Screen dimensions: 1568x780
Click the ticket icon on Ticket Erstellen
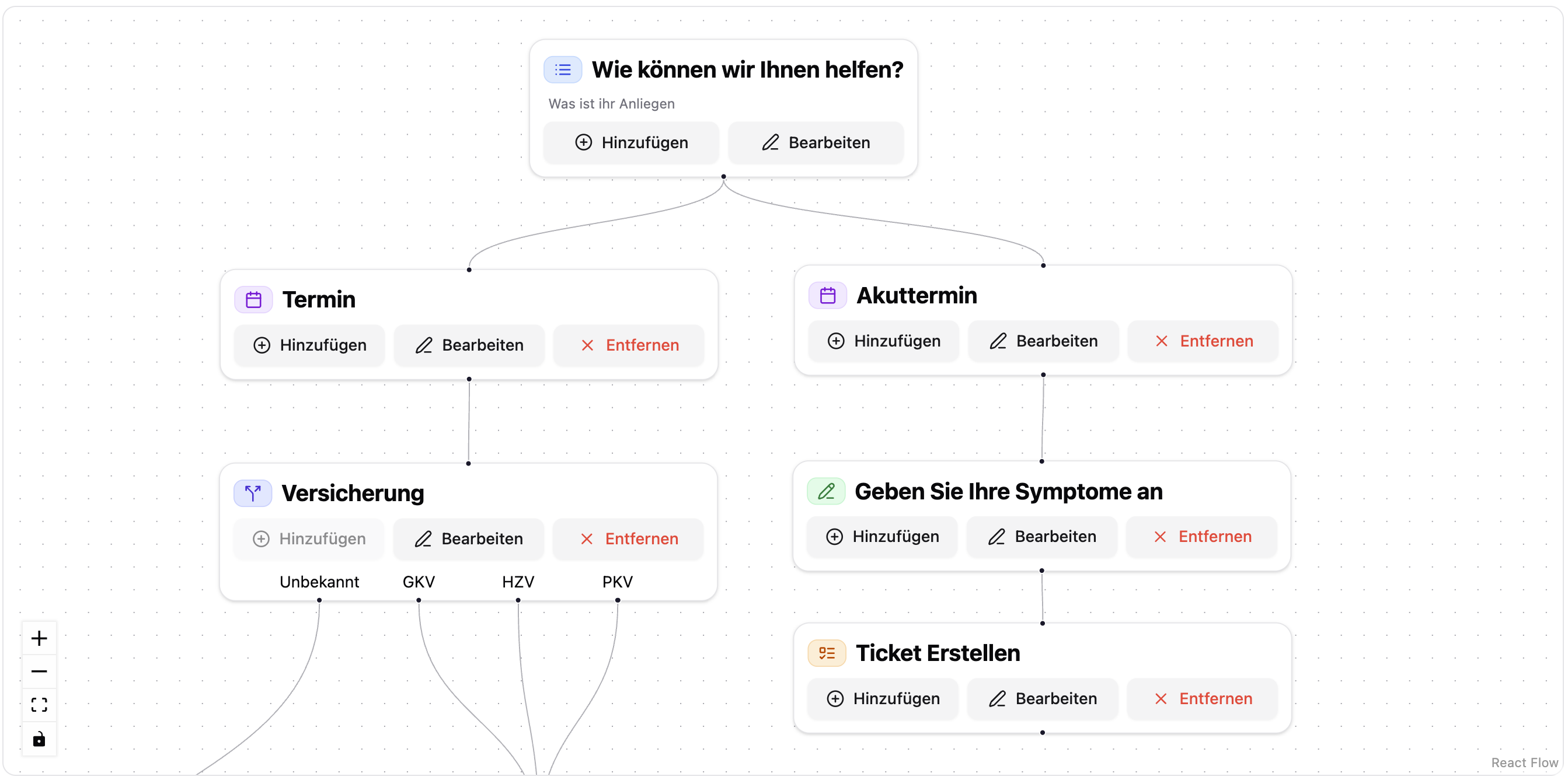[826, 652]
